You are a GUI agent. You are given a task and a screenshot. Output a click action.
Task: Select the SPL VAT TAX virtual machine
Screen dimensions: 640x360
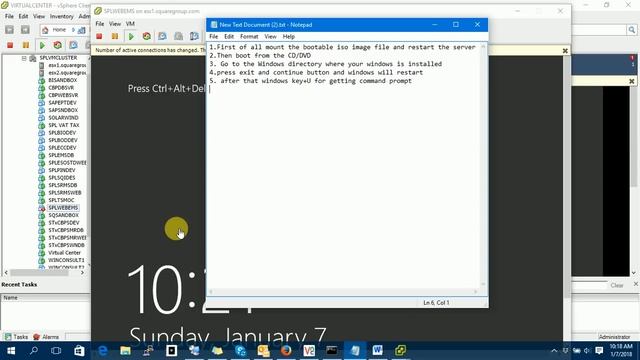(x=64, y=125)
